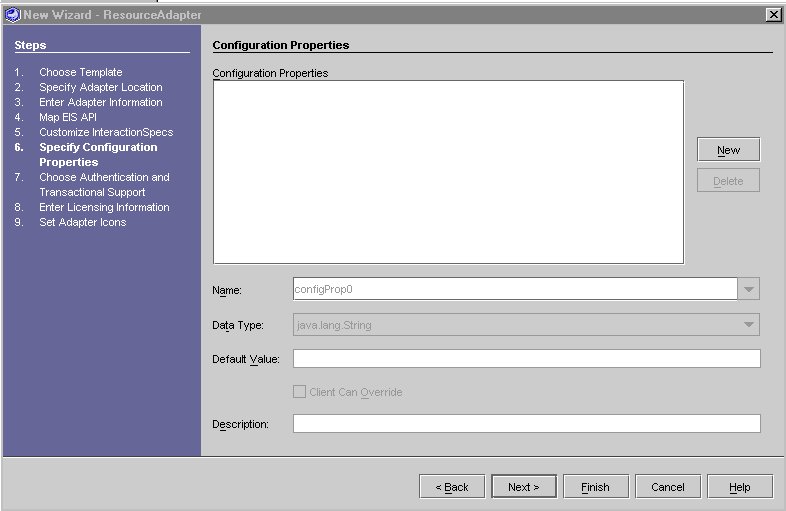
Task: Click inside the Configuration Properties list
Action: [x=449, y=172]
